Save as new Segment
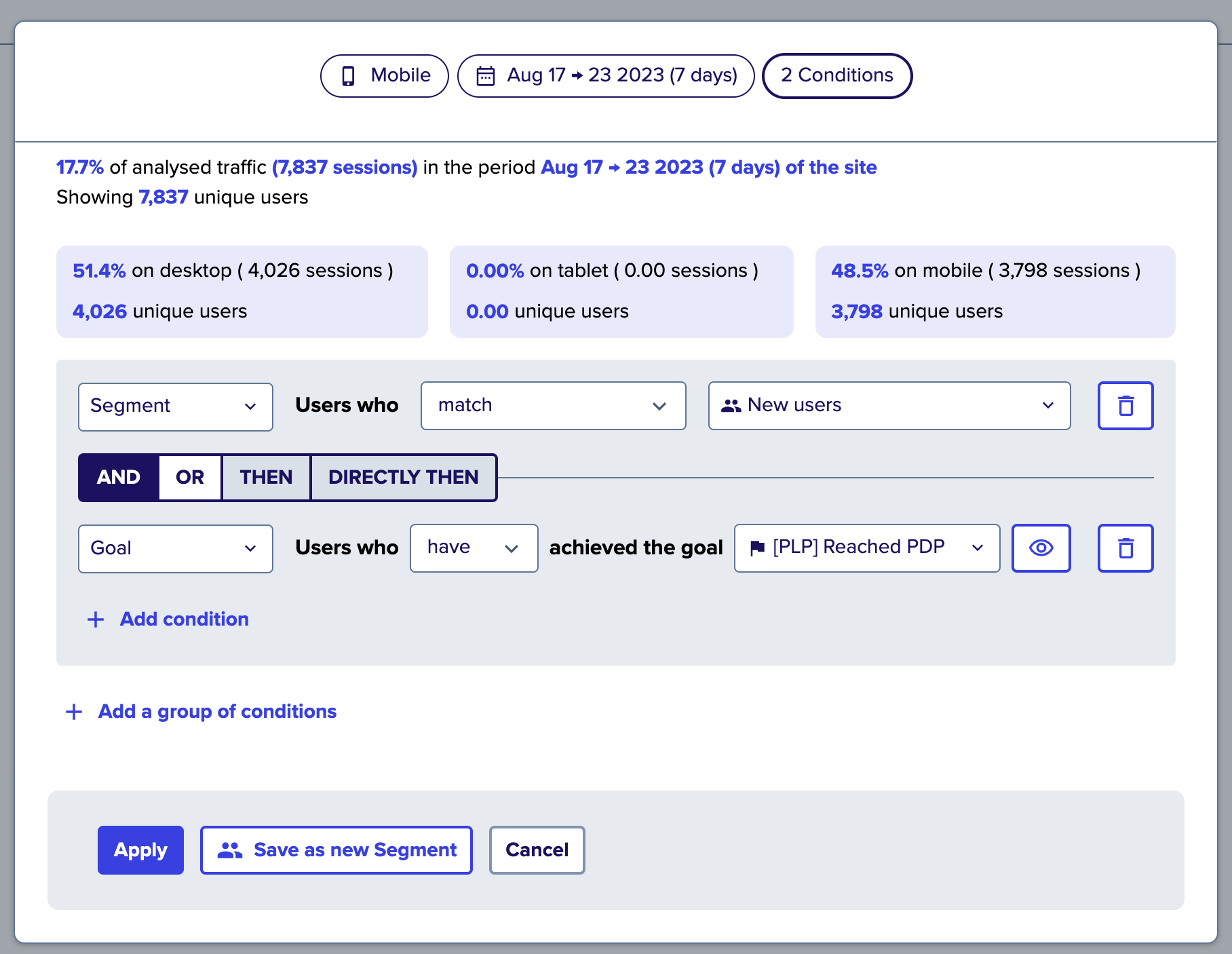This screenshot has width=1232, height=954. [336, 850]
